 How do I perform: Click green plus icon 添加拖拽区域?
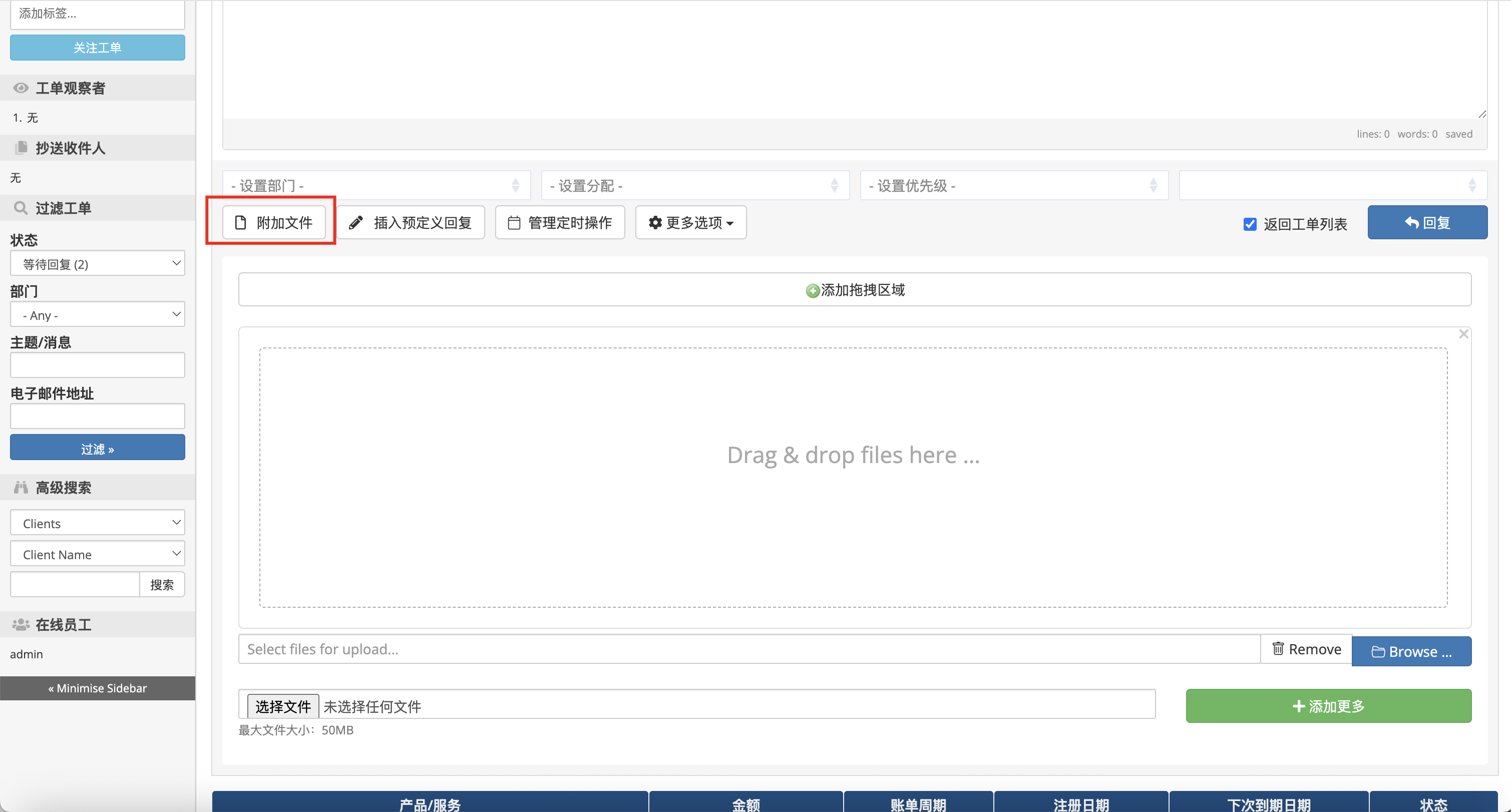pyautogui.click(x=813, y=290)
